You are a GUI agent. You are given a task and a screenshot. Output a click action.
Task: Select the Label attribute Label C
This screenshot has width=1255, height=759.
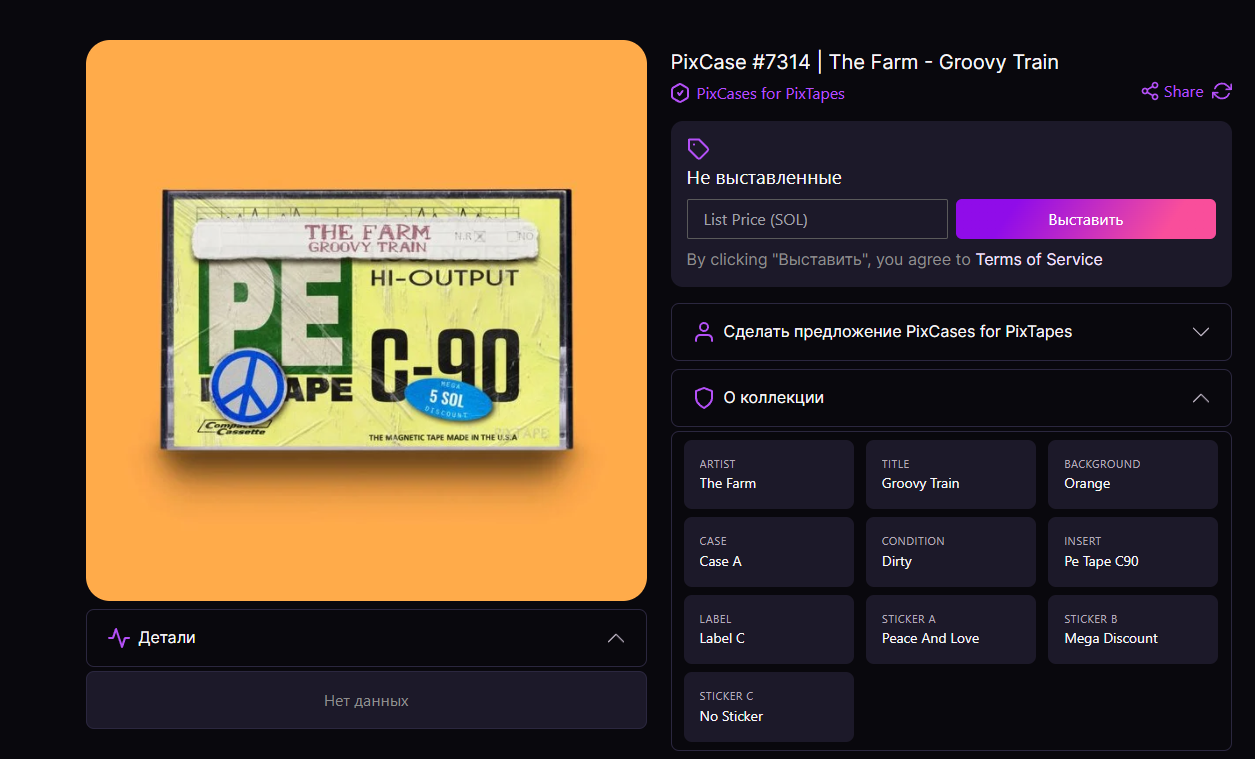click(769, 629)
